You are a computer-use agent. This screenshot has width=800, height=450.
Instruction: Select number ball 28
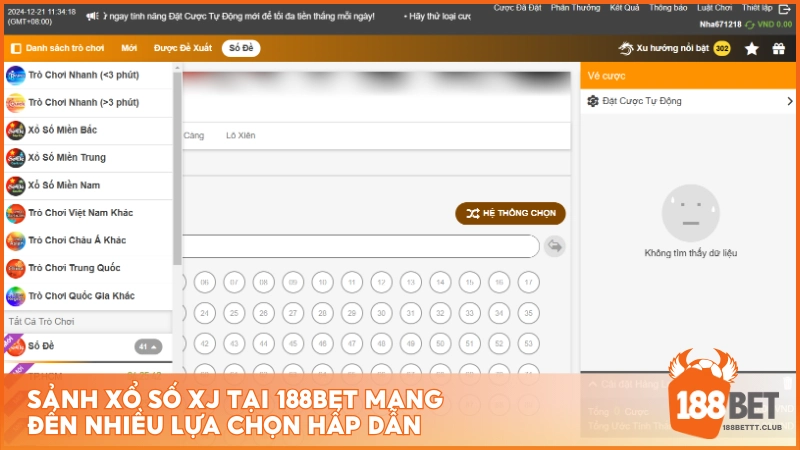pos(322,313)
